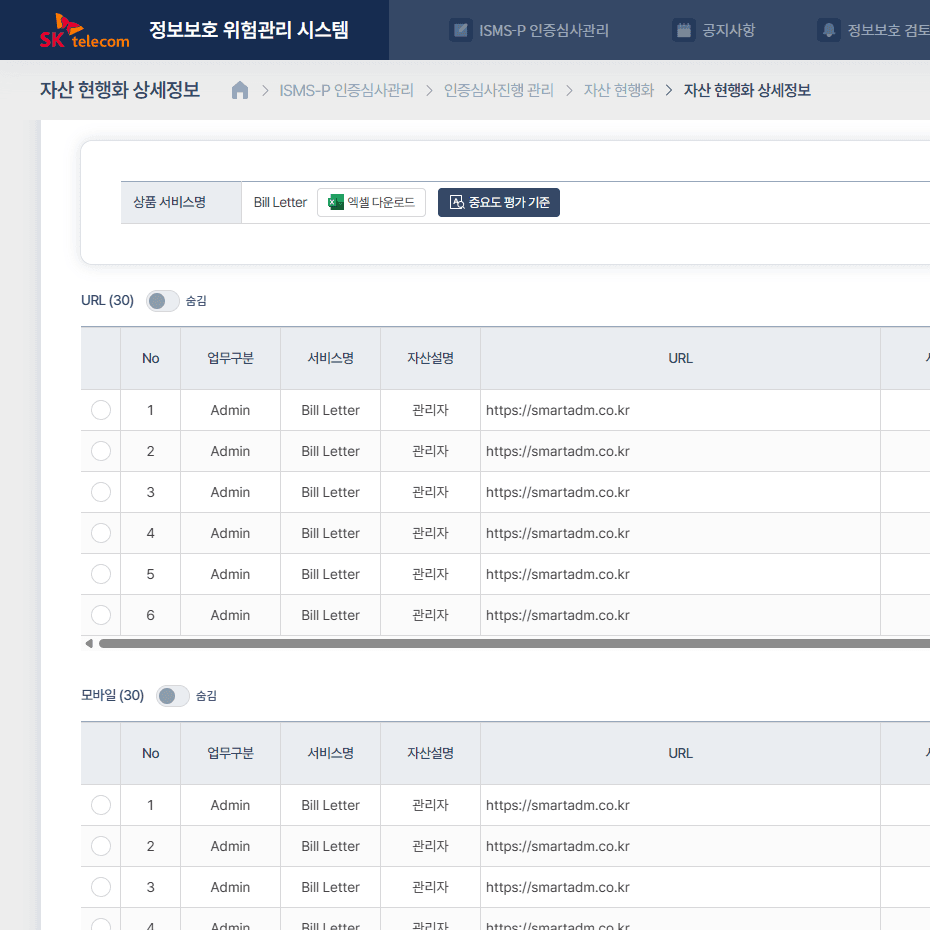Viewport: 930px width, 930px height.
Task: Go to 자산 현행화 breadcrumb link
Action: click(x=618, y=91)
